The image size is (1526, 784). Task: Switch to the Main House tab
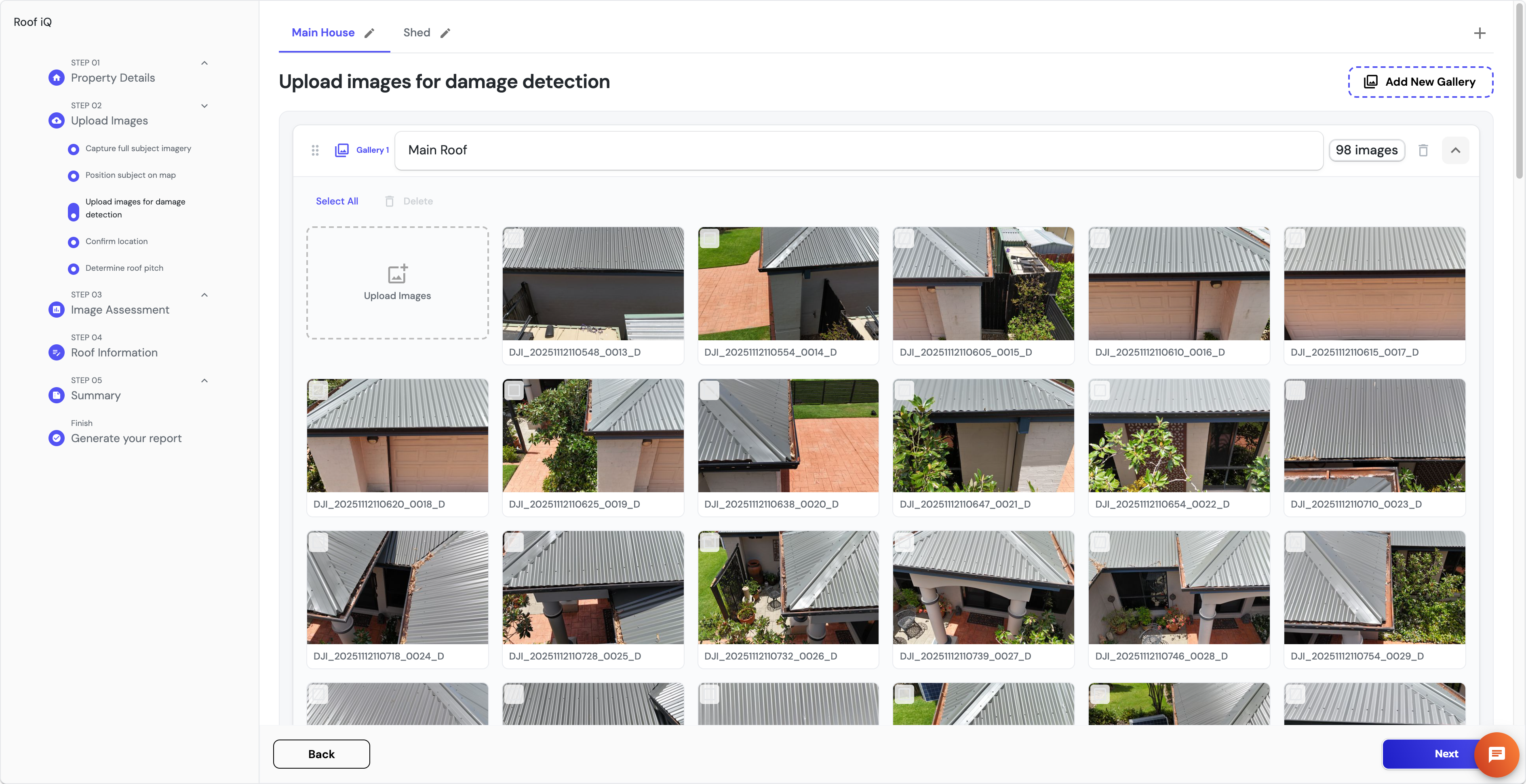click(x=323, y=33)
